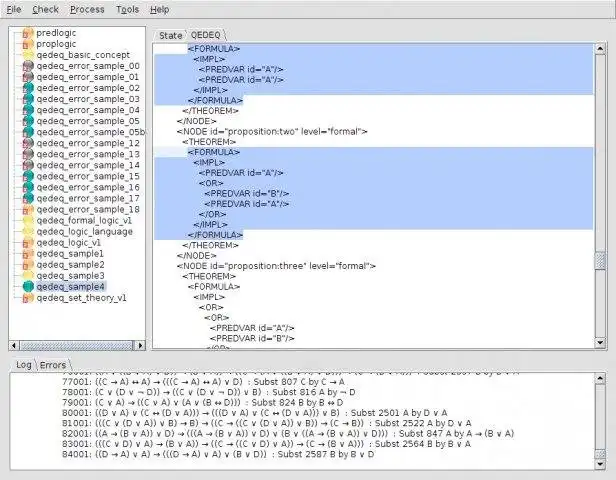The width and height of the screenshot is (616, 480).
Task: Switch to the State tab
Action: [170, 35]
